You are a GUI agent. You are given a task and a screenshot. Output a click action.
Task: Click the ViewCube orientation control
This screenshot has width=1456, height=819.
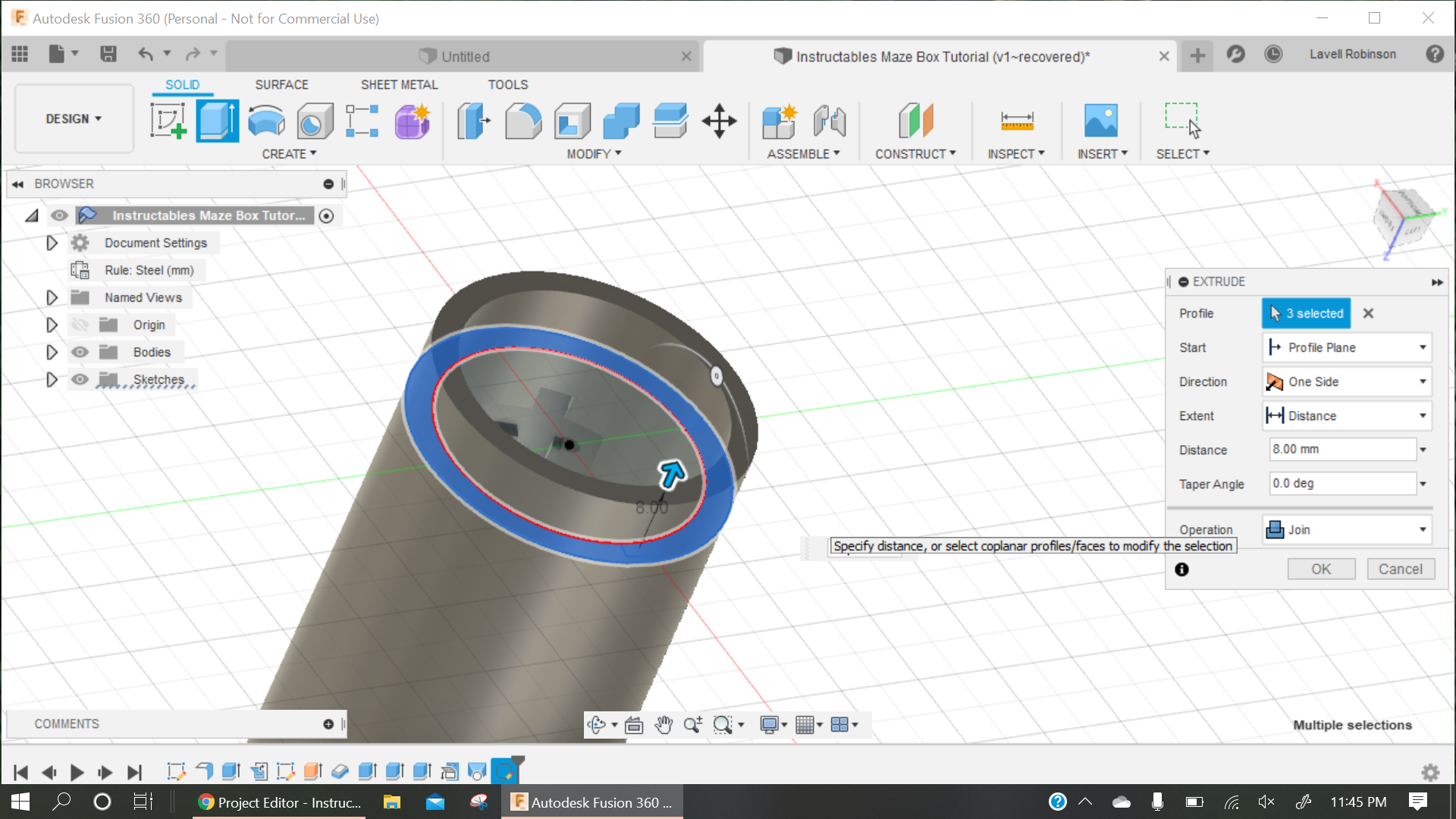(1405, 220)
